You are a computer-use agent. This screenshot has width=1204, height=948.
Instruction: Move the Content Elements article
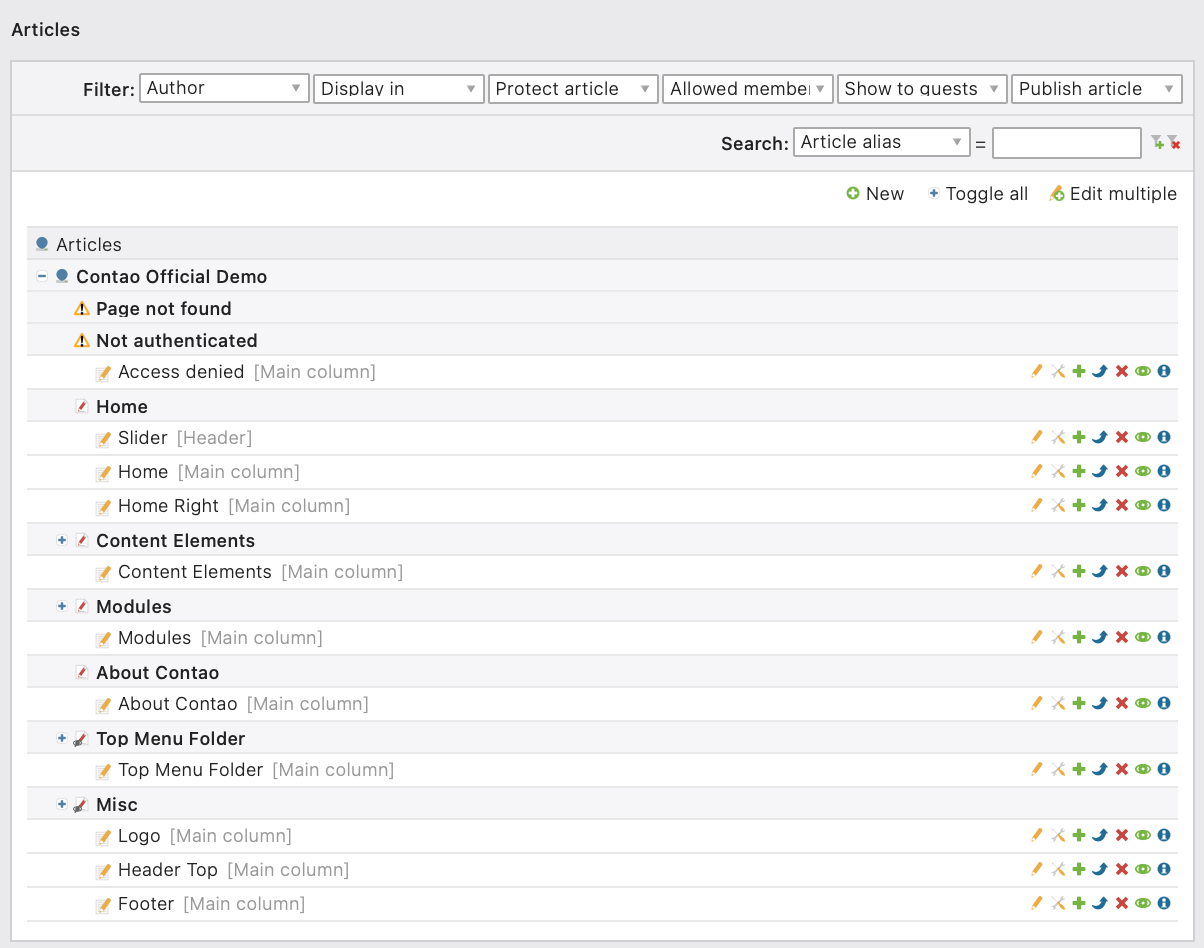[x=1100, y=572]
